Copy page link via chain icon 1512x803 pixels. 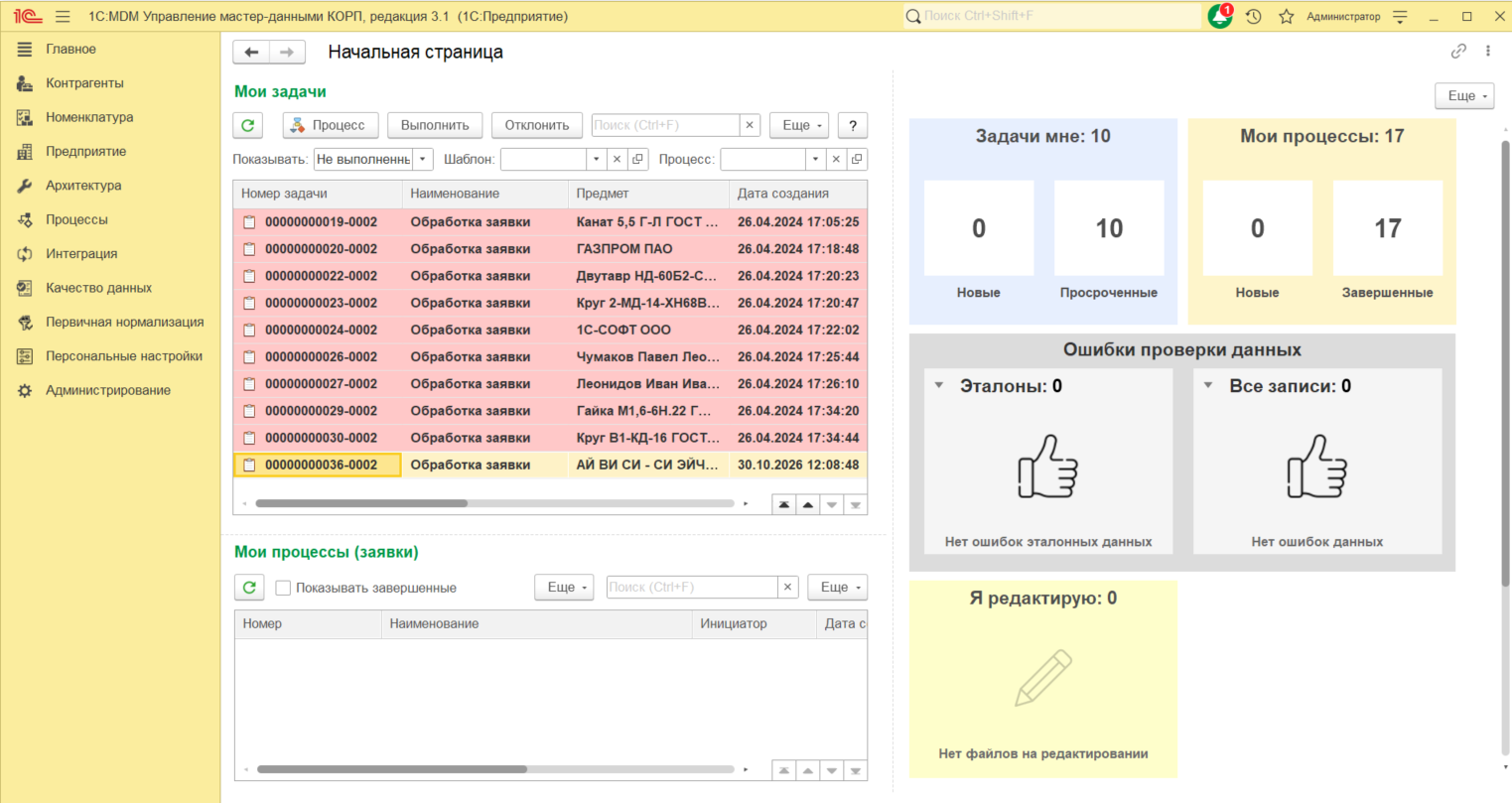pos(1458,52)
